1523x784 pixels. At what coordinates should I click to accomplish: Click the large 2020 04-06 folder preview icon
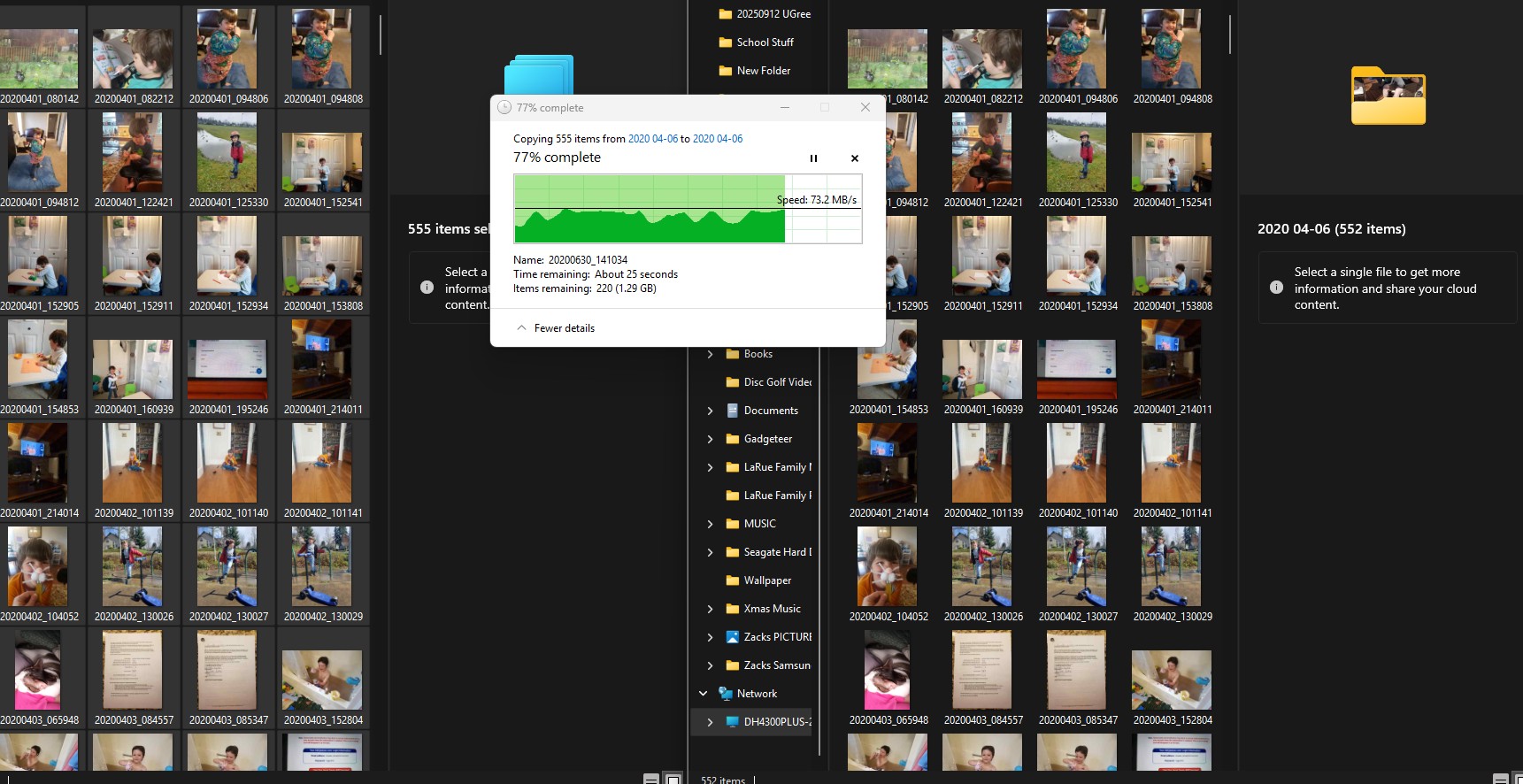click(1388, 96)
